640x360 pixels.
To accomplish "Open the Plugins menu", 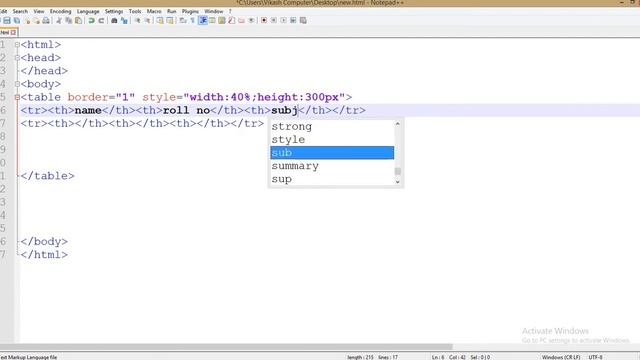I will (x=190, y=11).
